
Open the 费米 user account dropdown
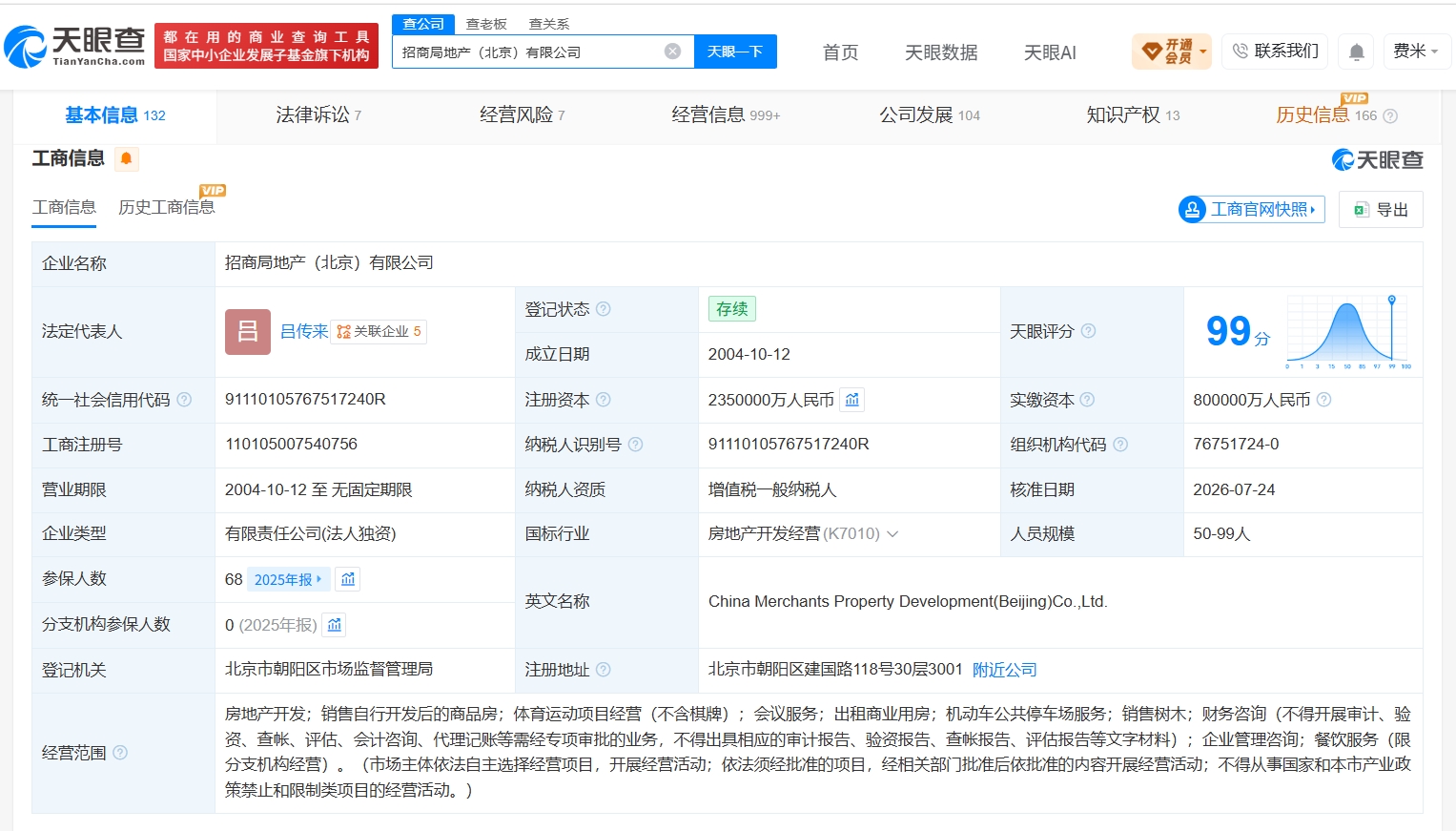pyautogui.click(x=1417, y=52)
